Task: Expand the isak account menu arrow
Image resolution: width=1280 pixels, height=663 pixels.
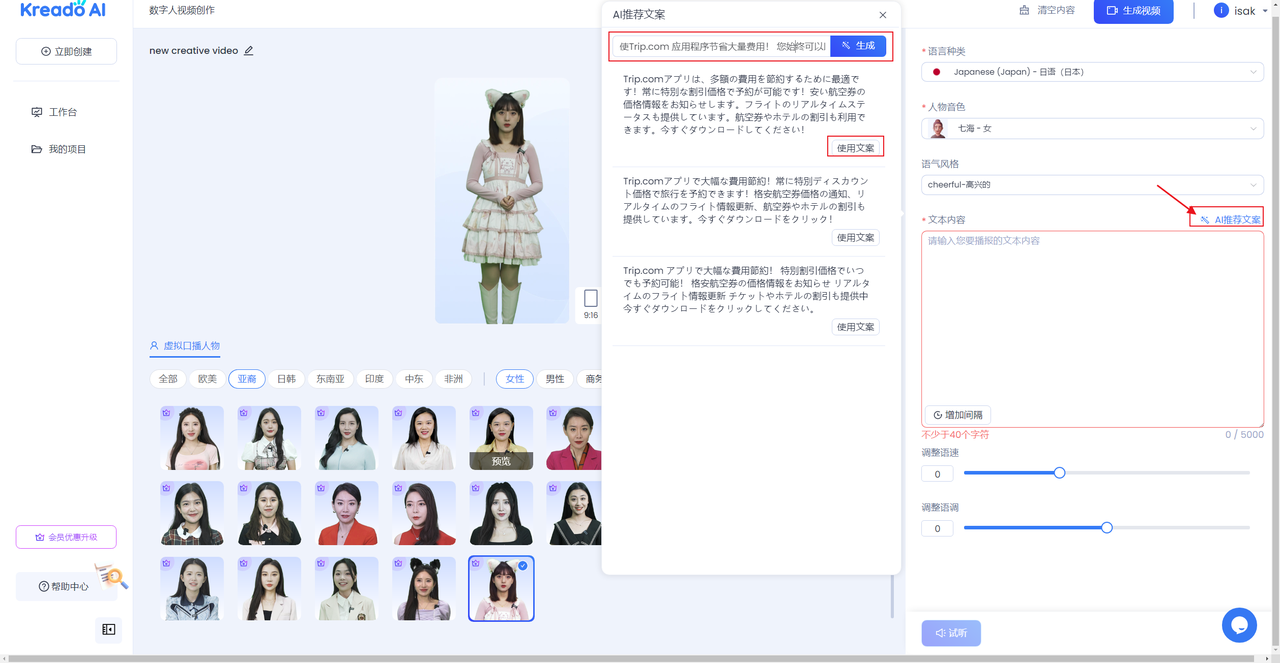Action: point(1265,11)
